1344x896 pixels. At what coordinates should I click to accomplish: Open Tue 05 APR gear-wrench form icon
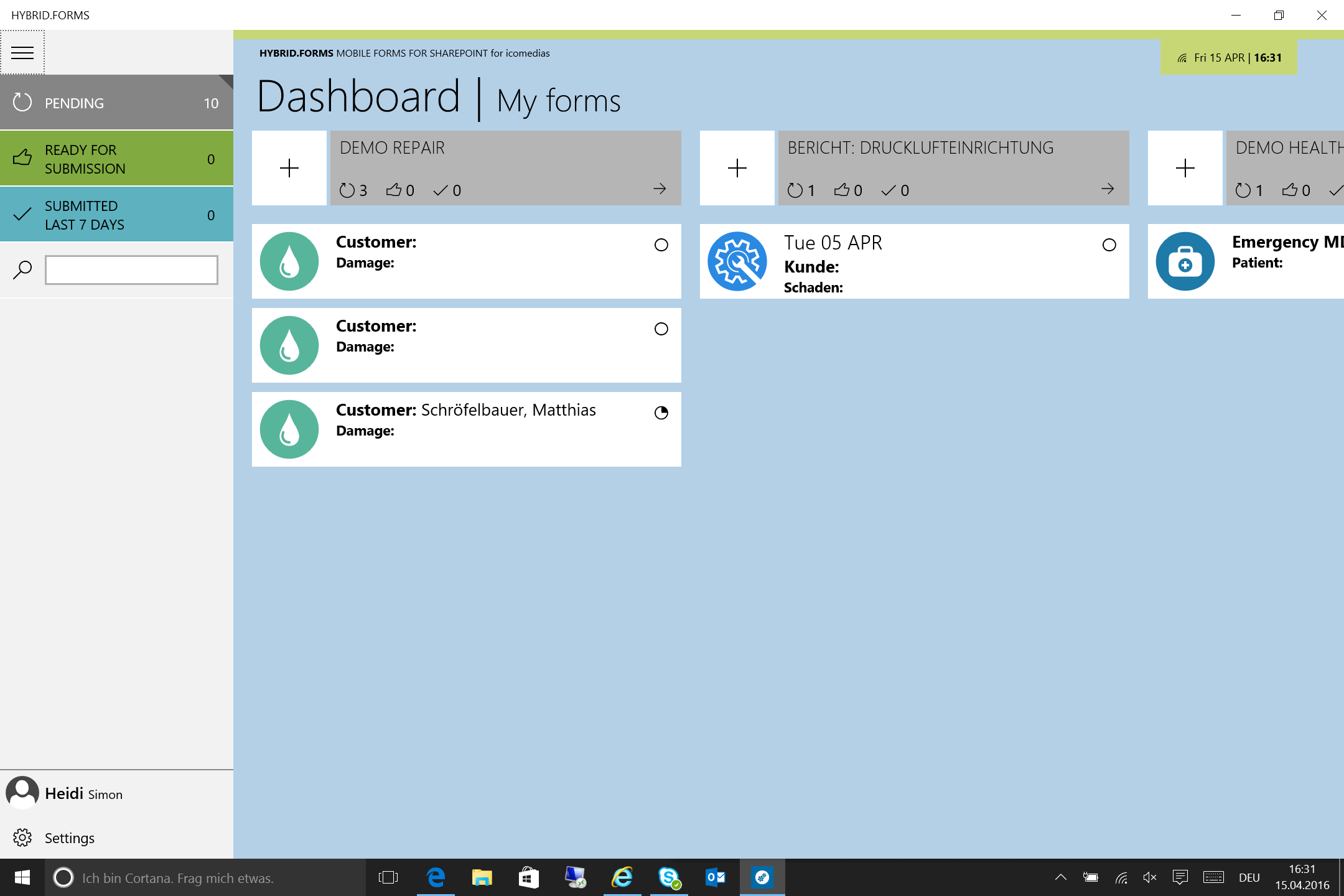pyautogui.click(x=737, y=261)
